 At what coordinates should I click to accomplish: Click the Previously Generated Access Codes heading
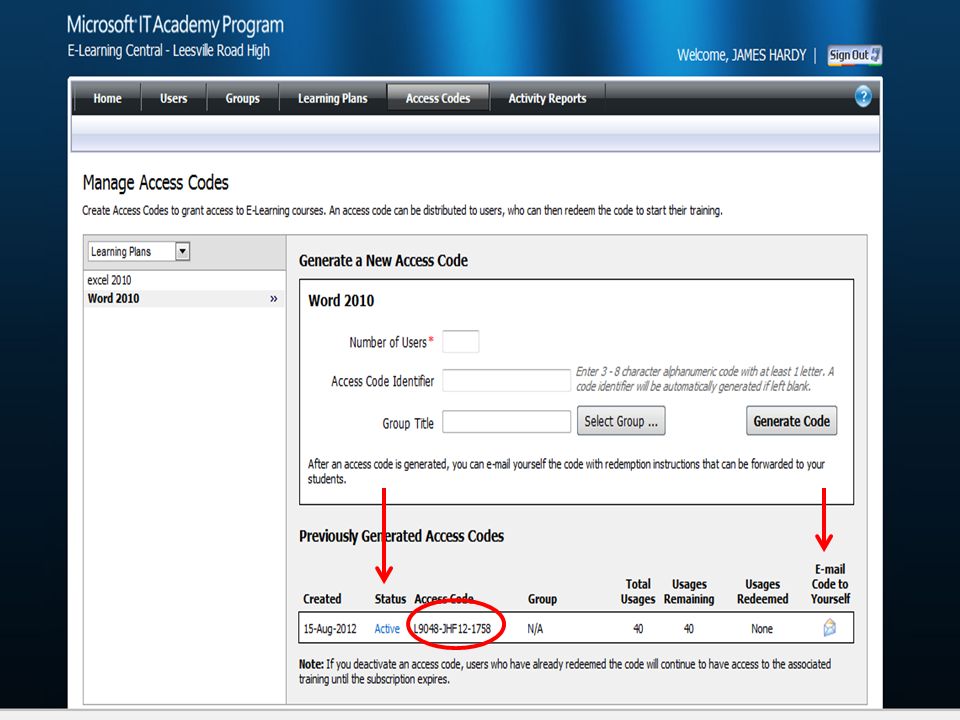tap(401, 536)
